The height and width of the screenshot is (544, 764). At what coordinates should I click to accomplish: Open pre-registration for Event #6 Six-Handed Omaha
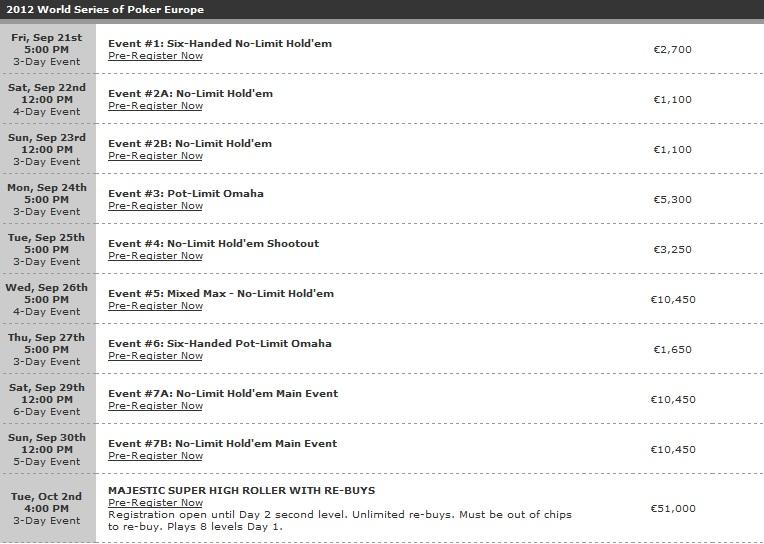(155, 355)
